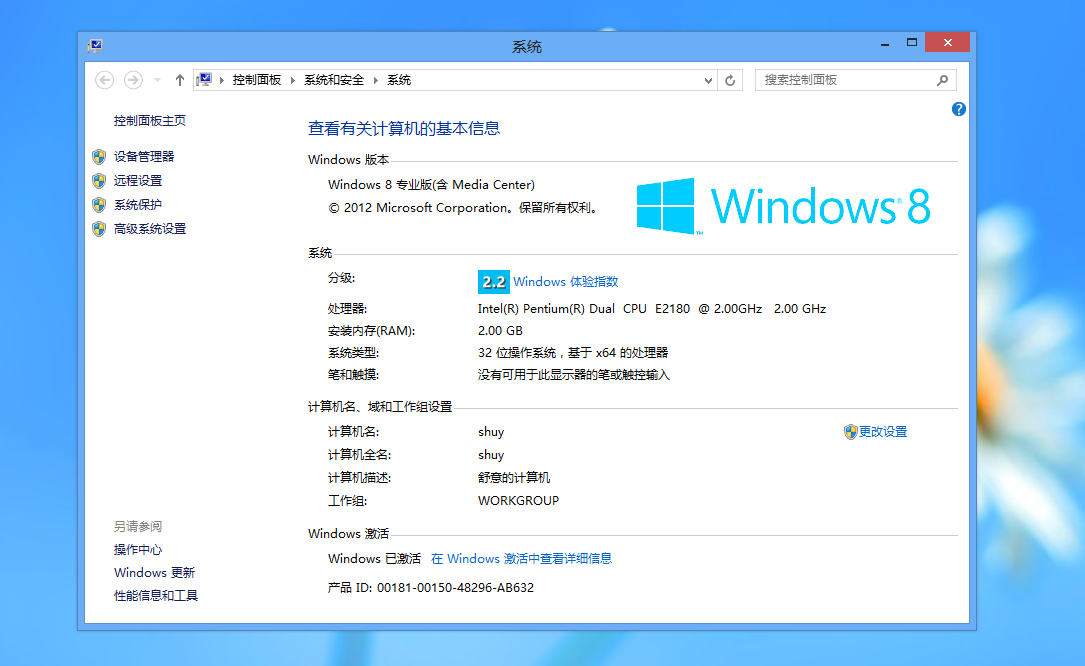
Task: Open 系统保护
Action: (138, 205)
